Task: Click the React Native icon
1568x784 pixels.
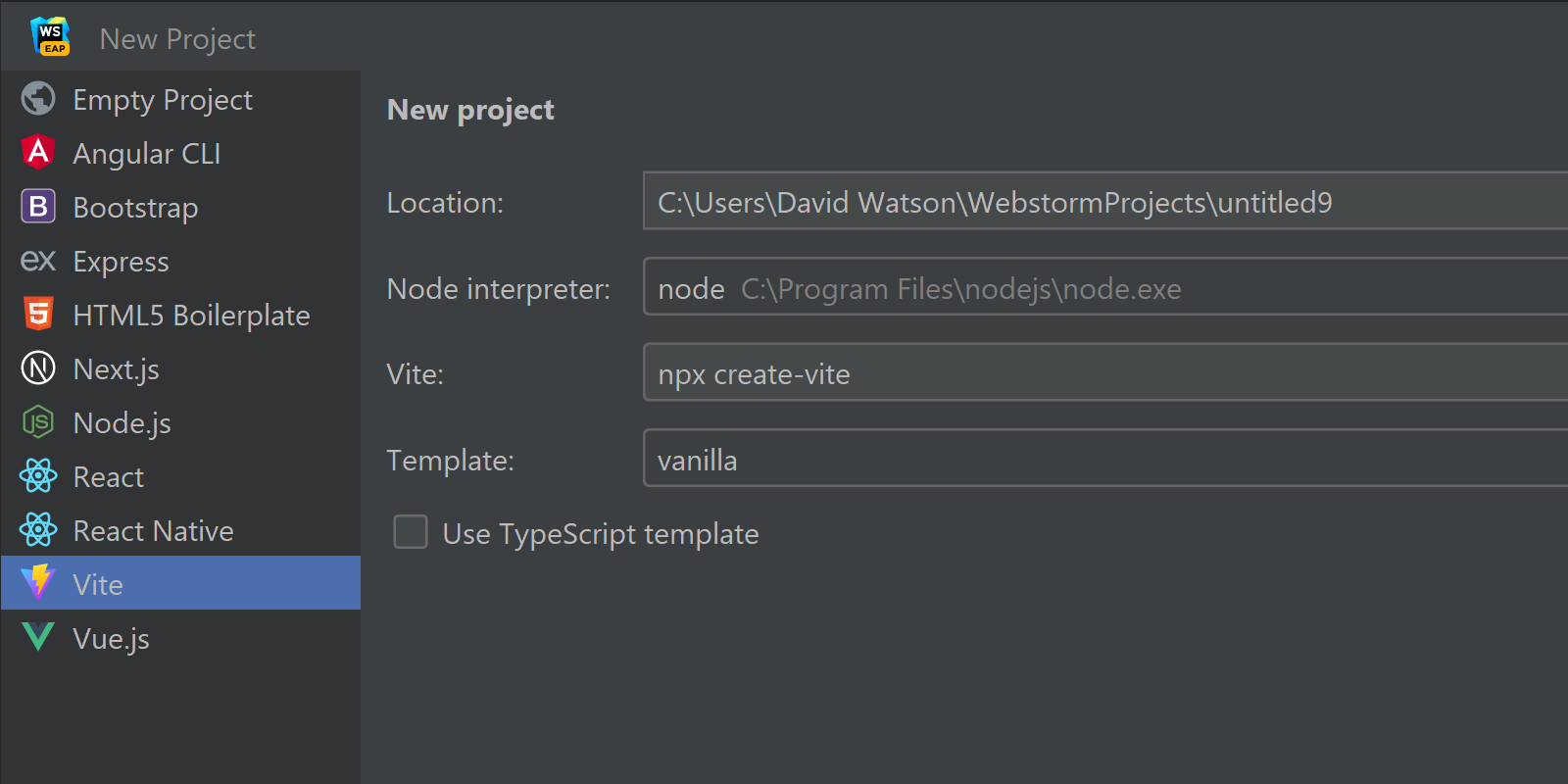Action: [36, 530]
